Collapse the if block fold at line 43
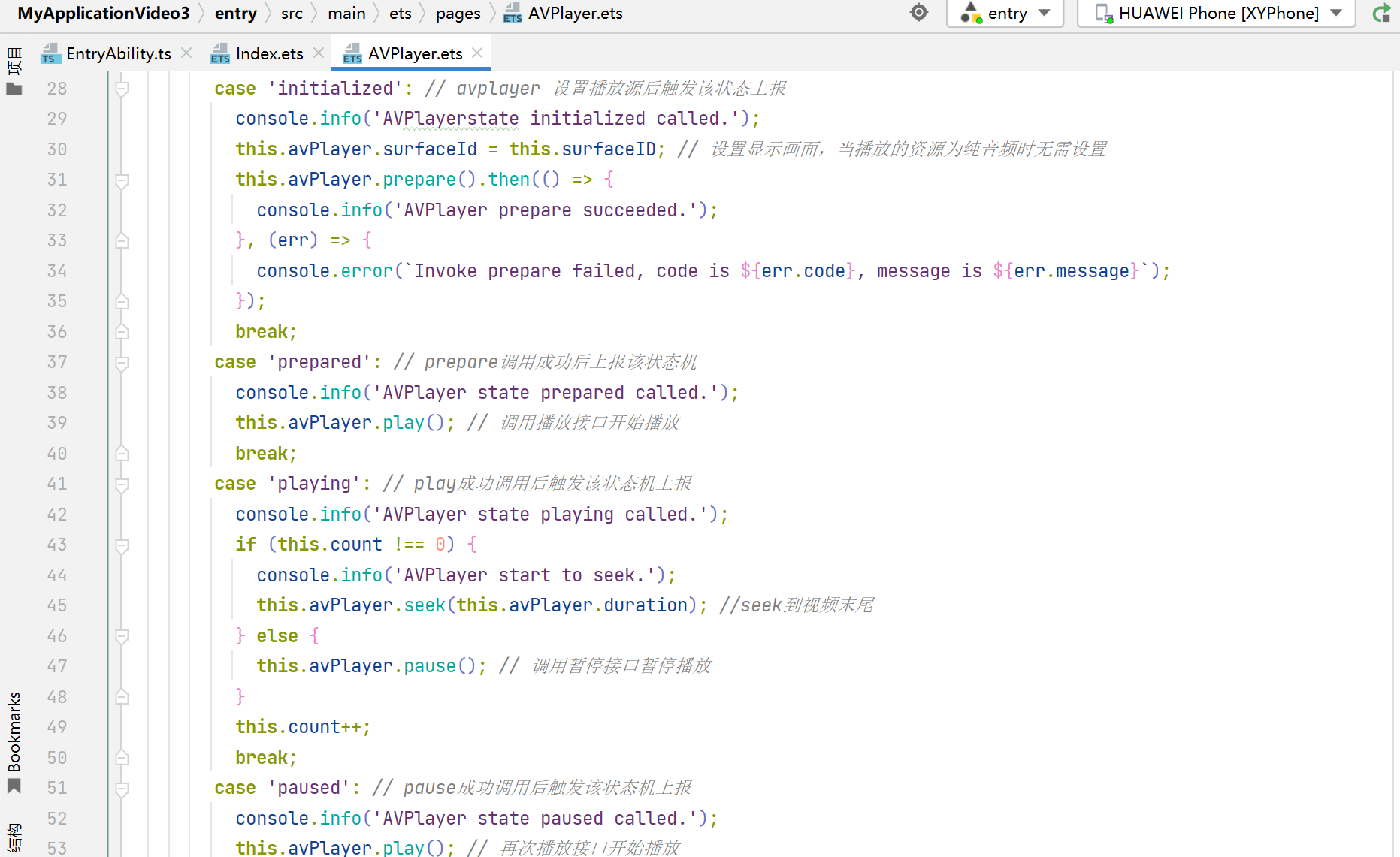The height and width of the screenshot is (857, 1400). pos(122,545)
